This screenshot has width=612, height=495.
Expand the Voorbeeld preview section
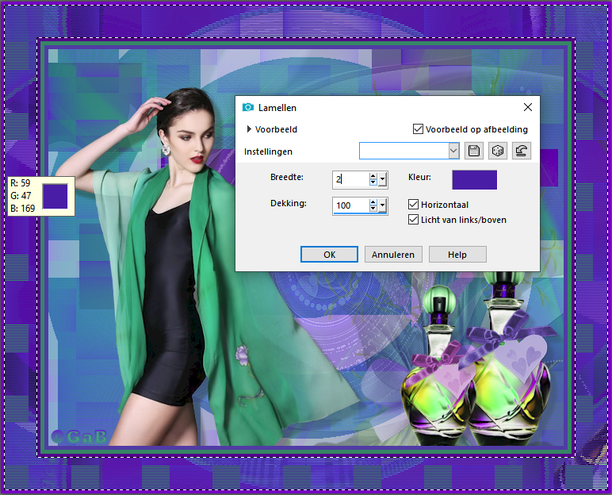click(249, 129)
